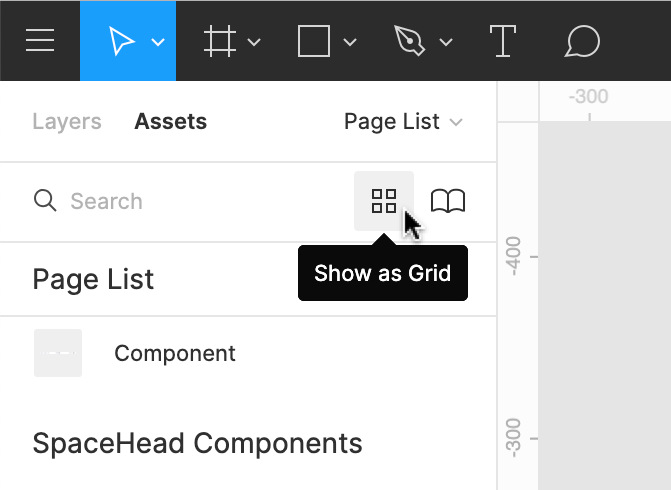Expand the Pen tool options chevron
Image resolution: width=671 pixels, height=490 pixels.
coord(446,42)
